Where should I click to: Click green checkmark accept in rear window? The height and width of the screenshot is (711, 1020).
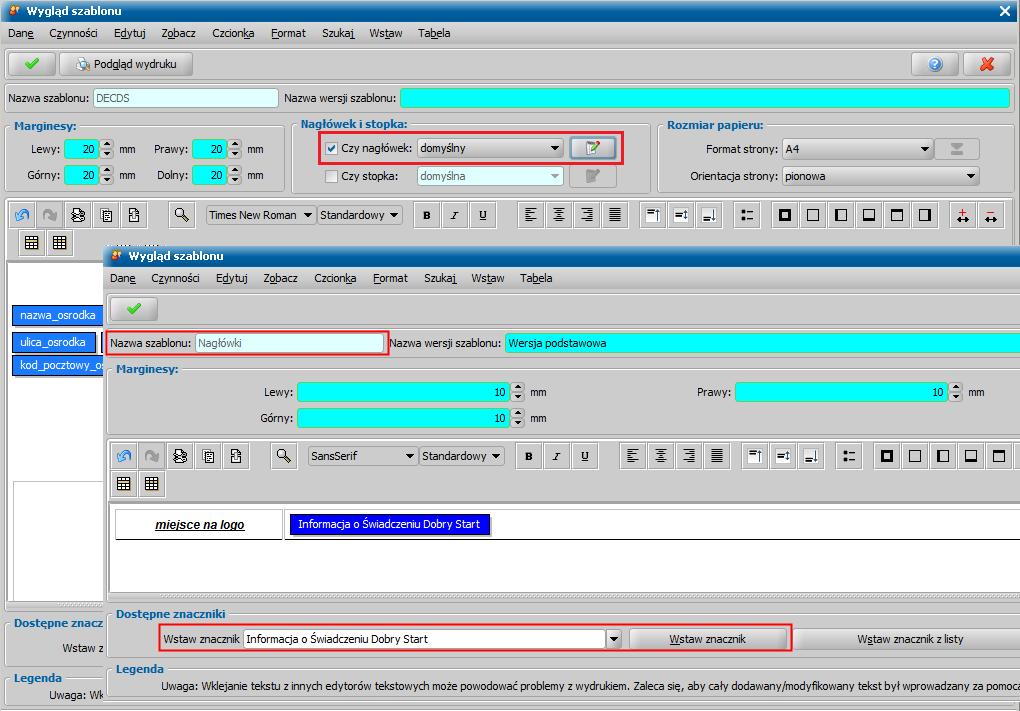pos(31,64)
